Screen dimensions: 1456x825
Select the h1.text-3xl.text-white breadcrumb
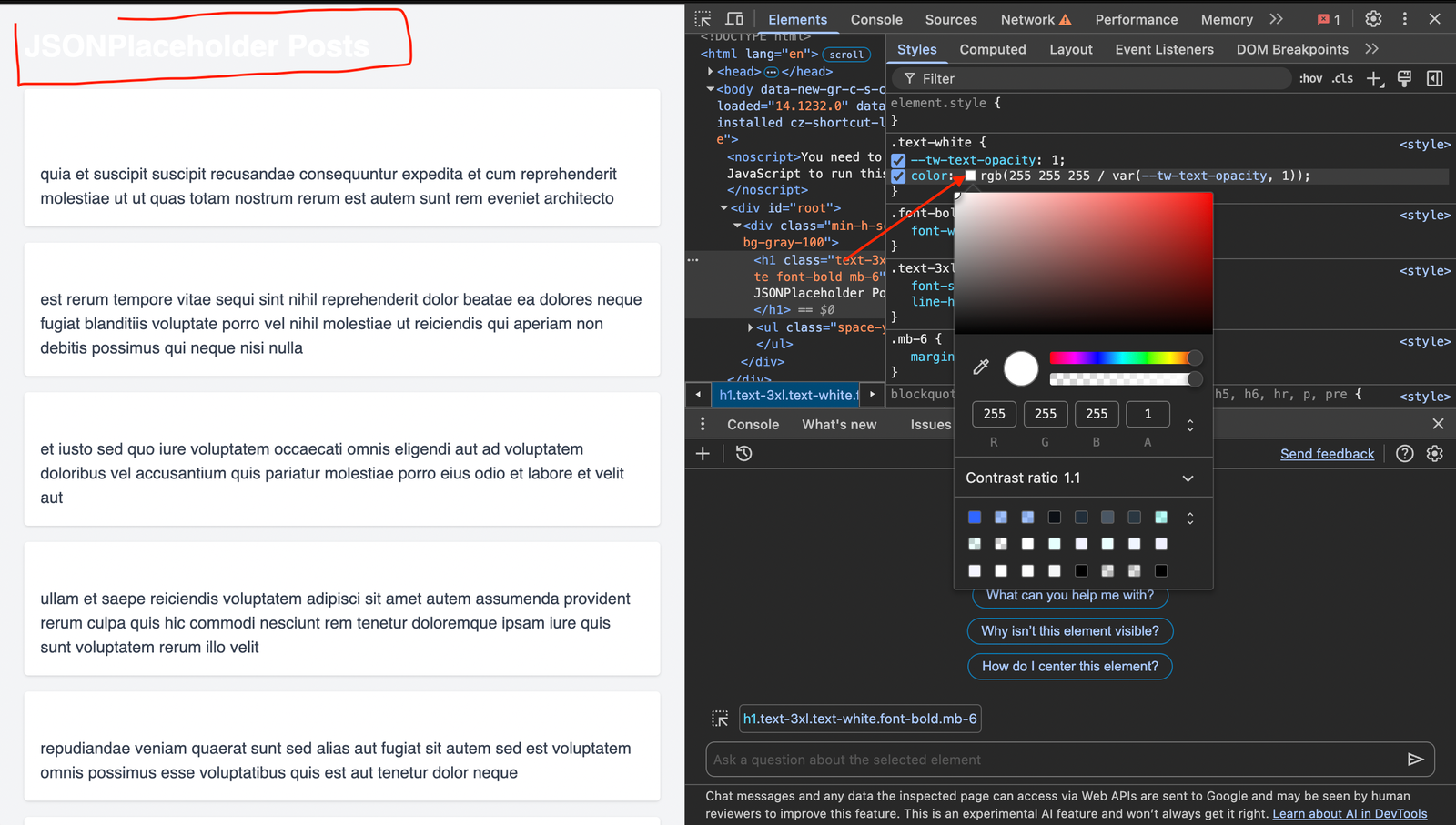pyautogui.click(x=786, y=395)
